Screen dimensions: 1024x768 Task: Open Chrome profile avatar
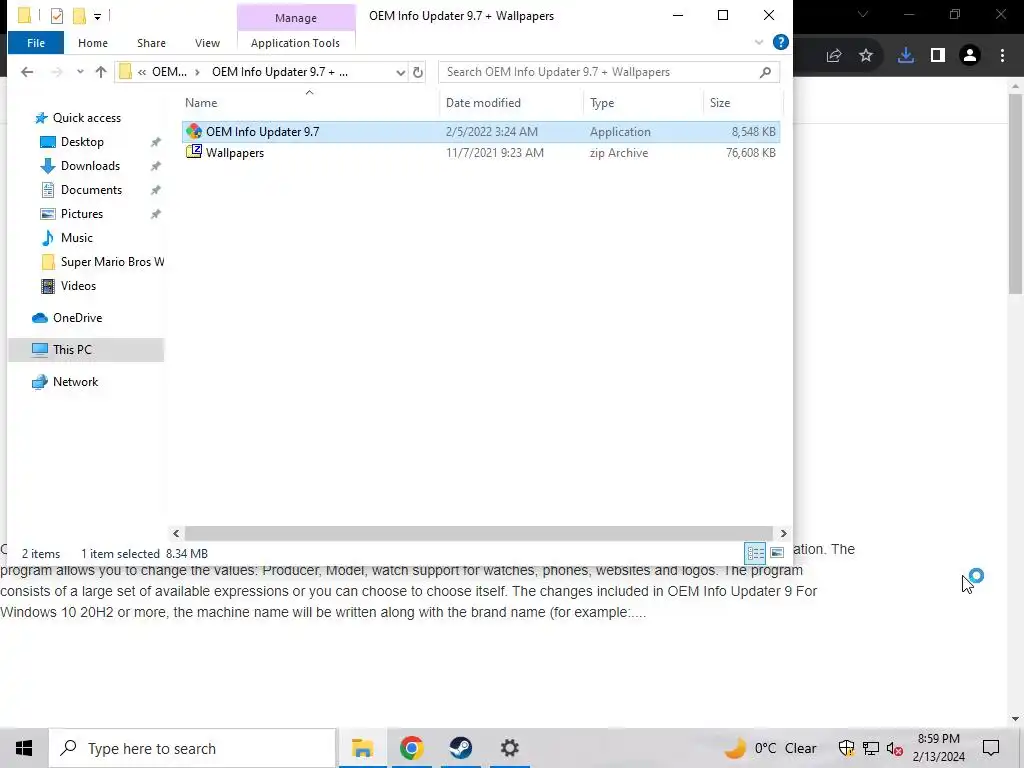[970, 56]
